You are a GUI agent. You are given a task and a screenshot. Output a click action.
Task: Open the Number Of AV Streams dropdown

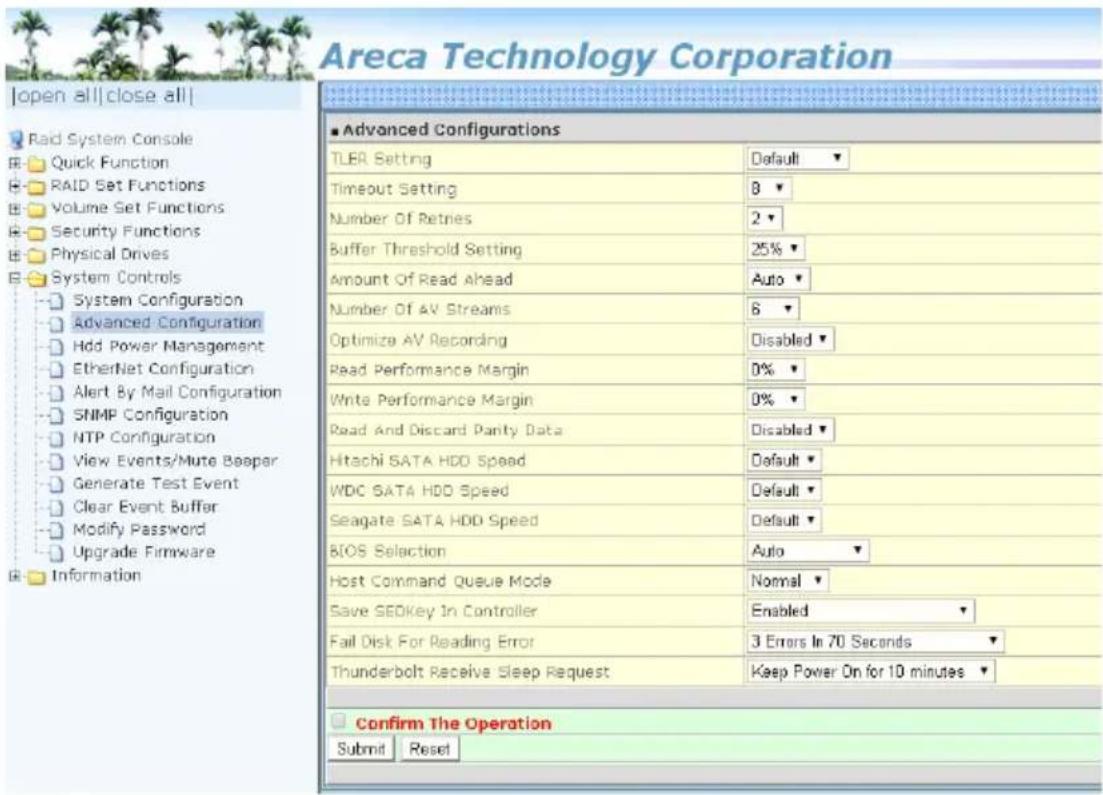[772, 309]
